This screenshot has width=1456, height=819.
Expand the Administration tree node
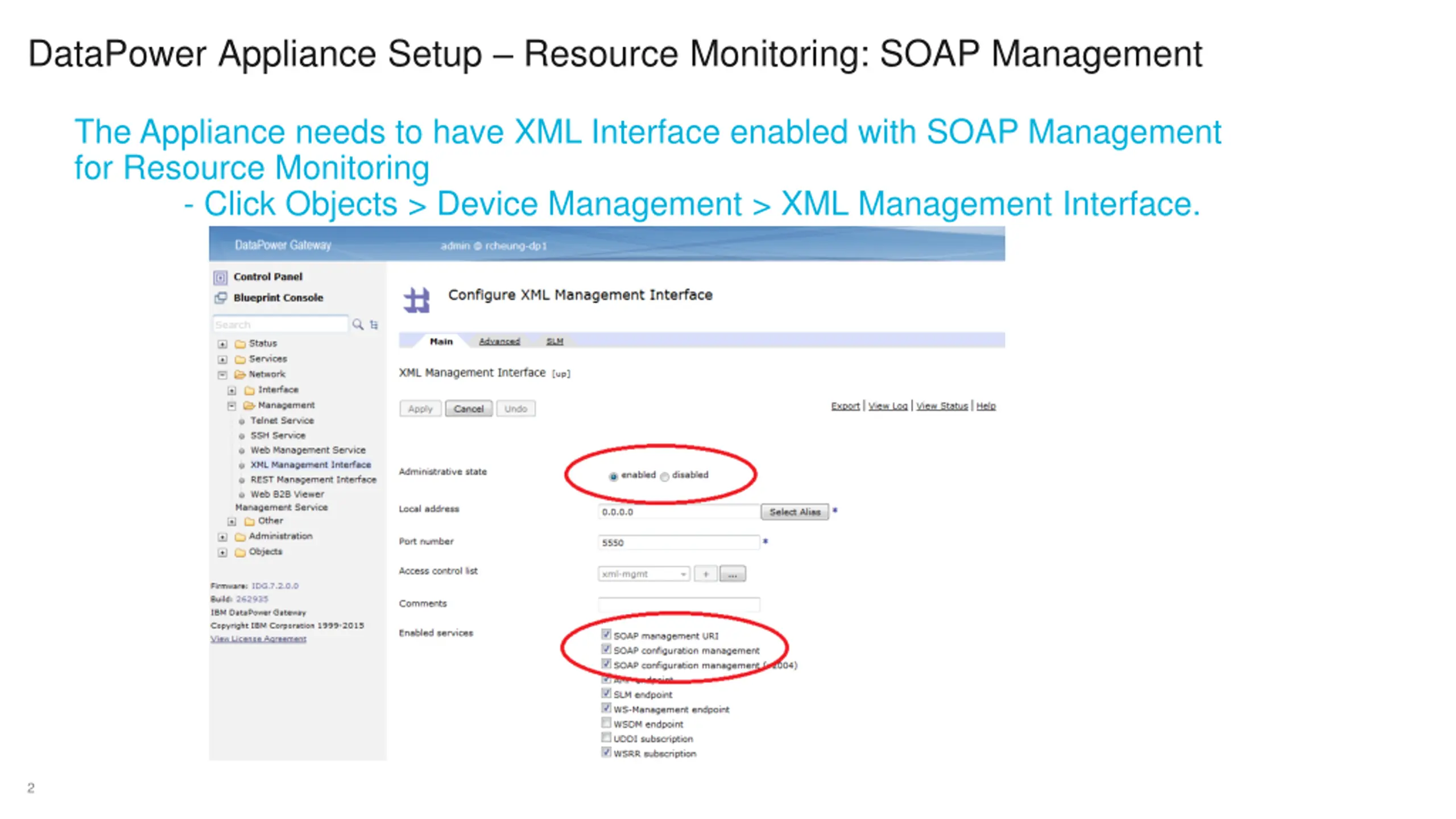tap(222, 537)
